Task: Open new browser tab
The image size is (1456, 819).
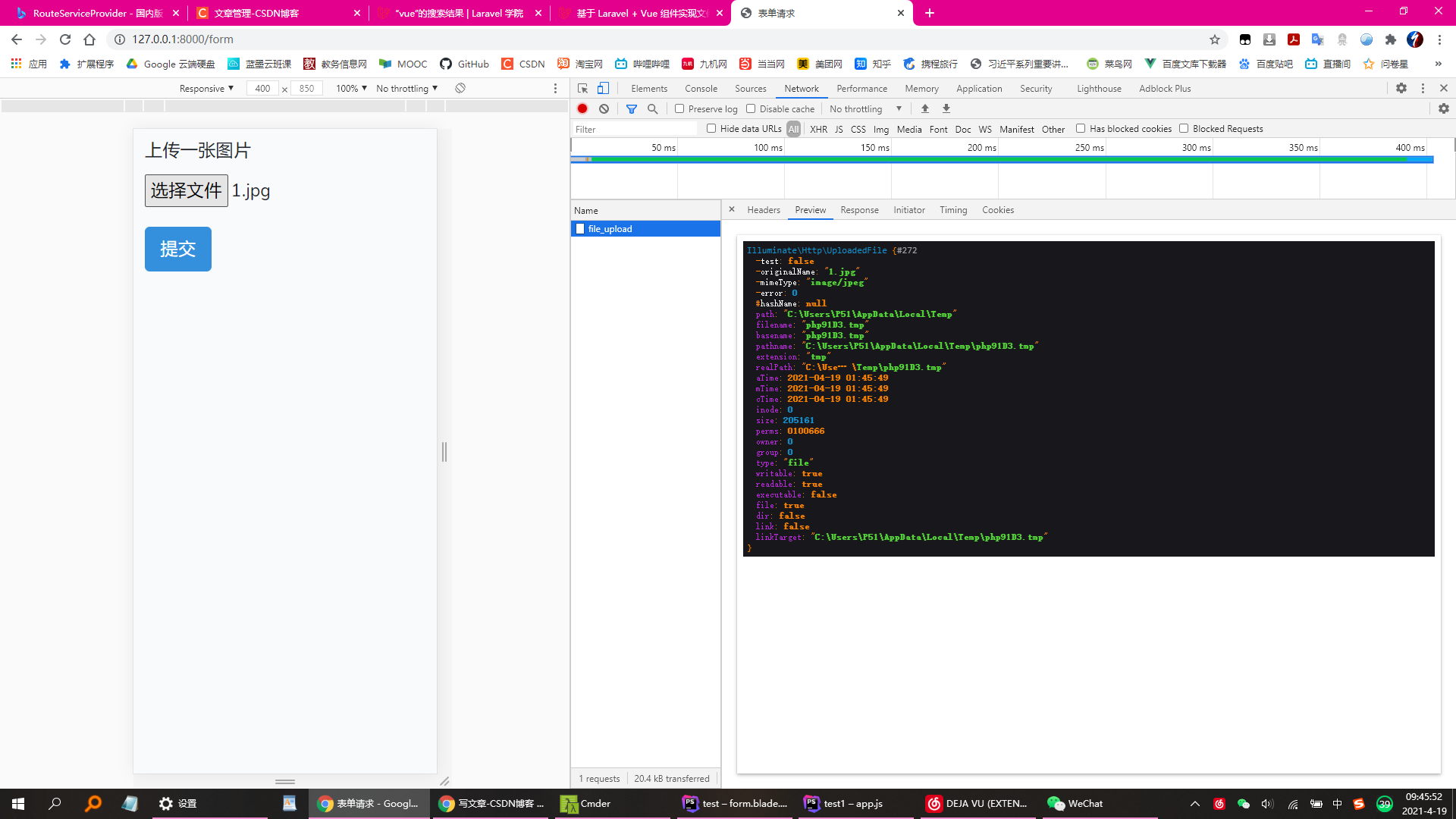Action: tap(930, 13)
